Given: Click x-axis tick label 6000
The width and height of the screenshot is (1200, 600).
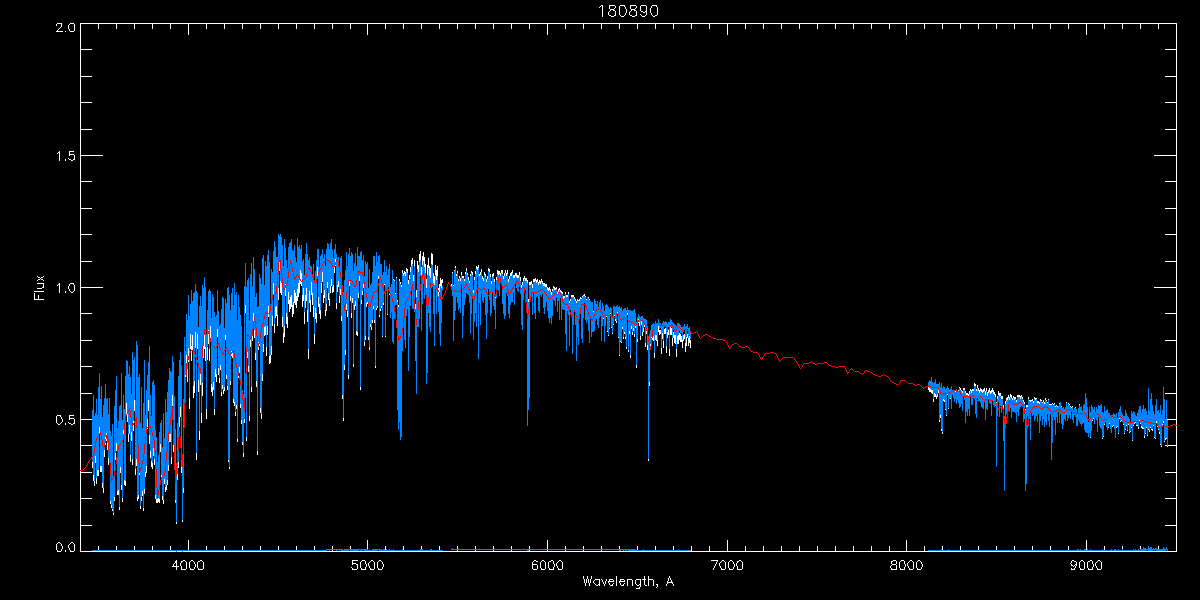Looking at the screenshot, I should coord(547,566).
